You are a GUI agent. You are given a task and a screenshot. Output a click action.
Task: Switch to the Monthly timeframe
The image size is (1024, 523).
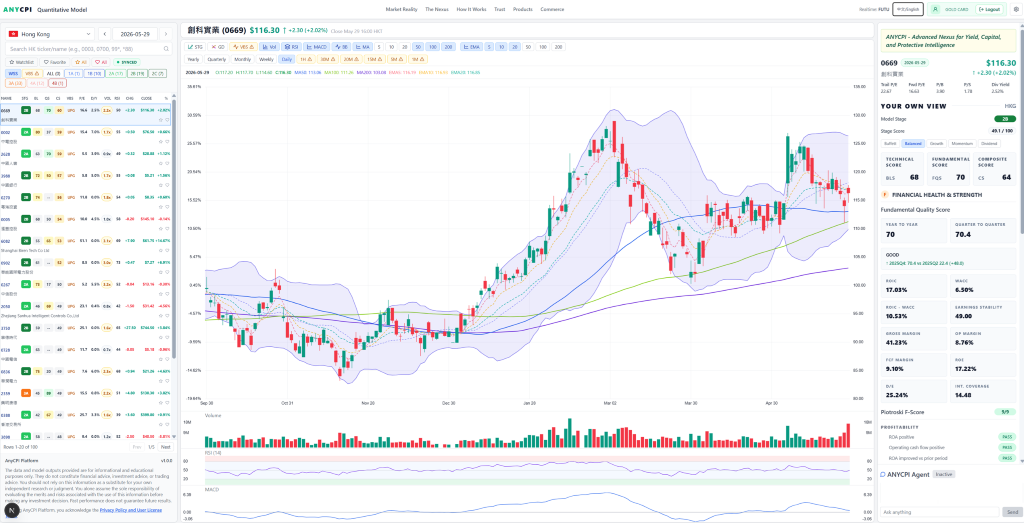click(242, 59)
